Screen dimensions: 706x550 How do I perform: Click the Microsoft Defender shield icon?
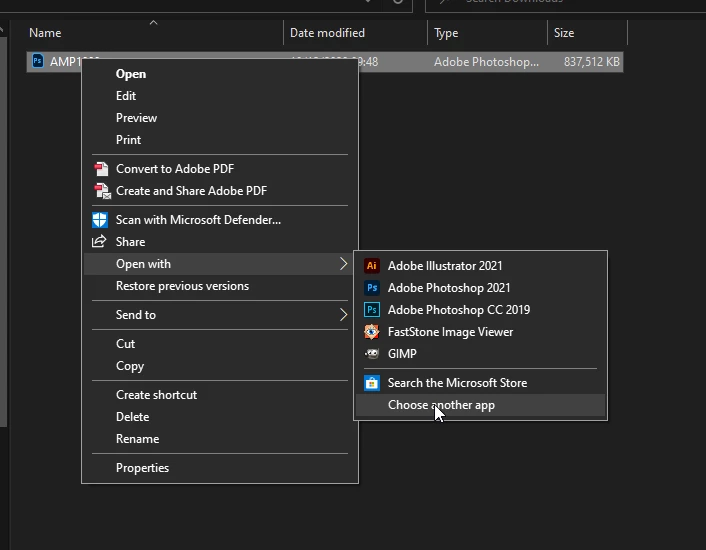point(100,220)
